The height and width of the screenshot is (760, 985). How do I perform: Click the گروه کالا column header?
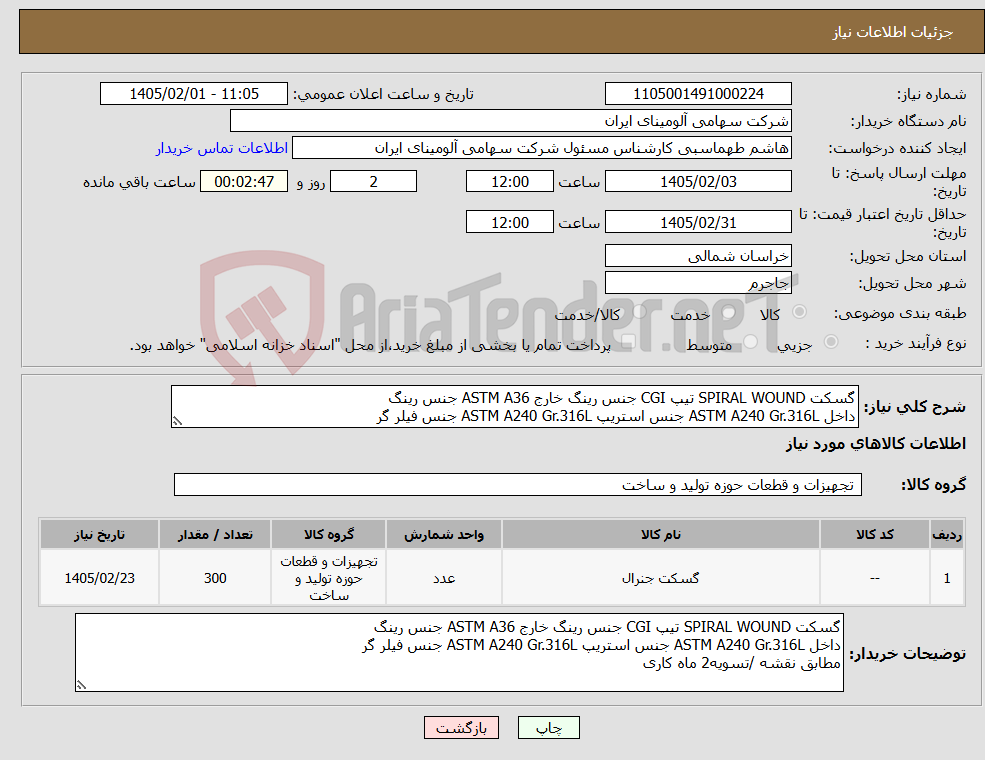click(x=329, y=535)
